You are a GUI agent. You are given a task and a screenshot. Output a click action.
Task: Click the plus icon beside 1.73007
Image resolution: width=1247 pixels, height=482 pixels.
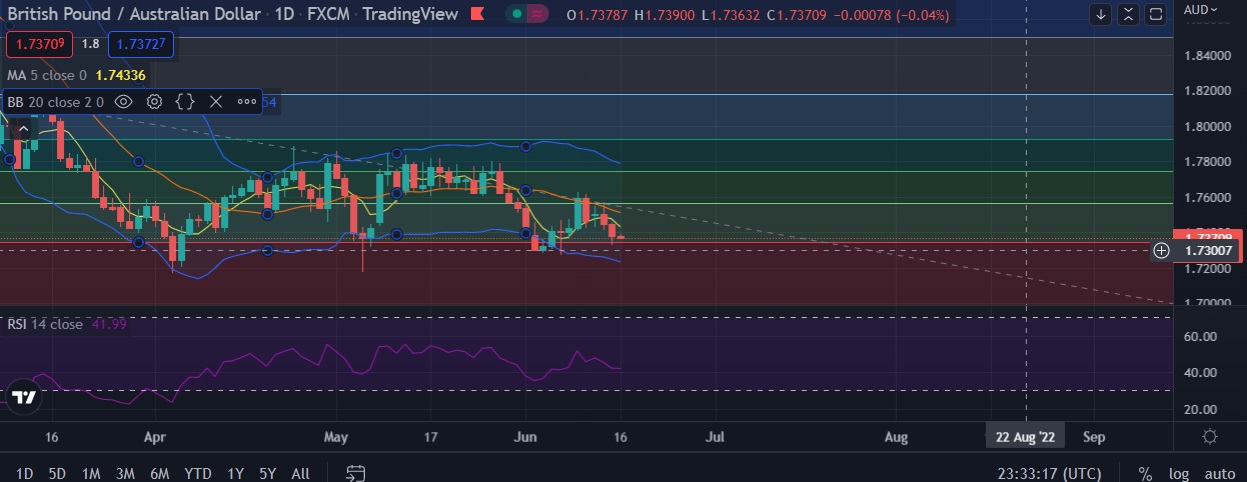pyautogui.click(x=1161, y=250)
